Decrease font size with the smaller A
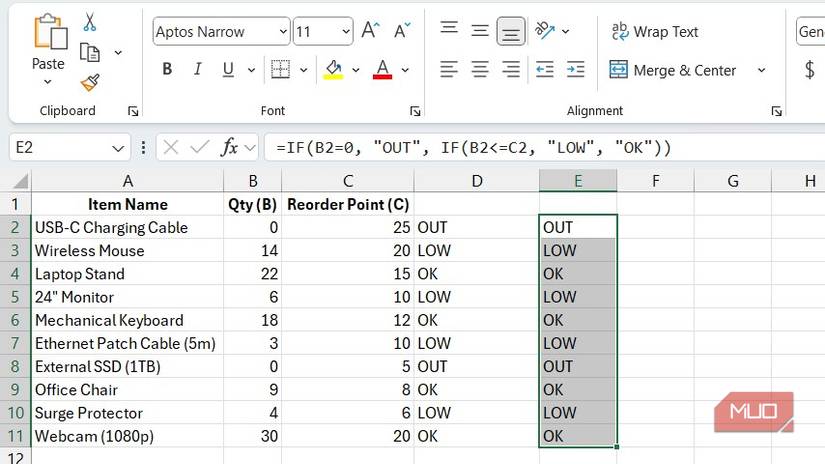 pos(403,31)
